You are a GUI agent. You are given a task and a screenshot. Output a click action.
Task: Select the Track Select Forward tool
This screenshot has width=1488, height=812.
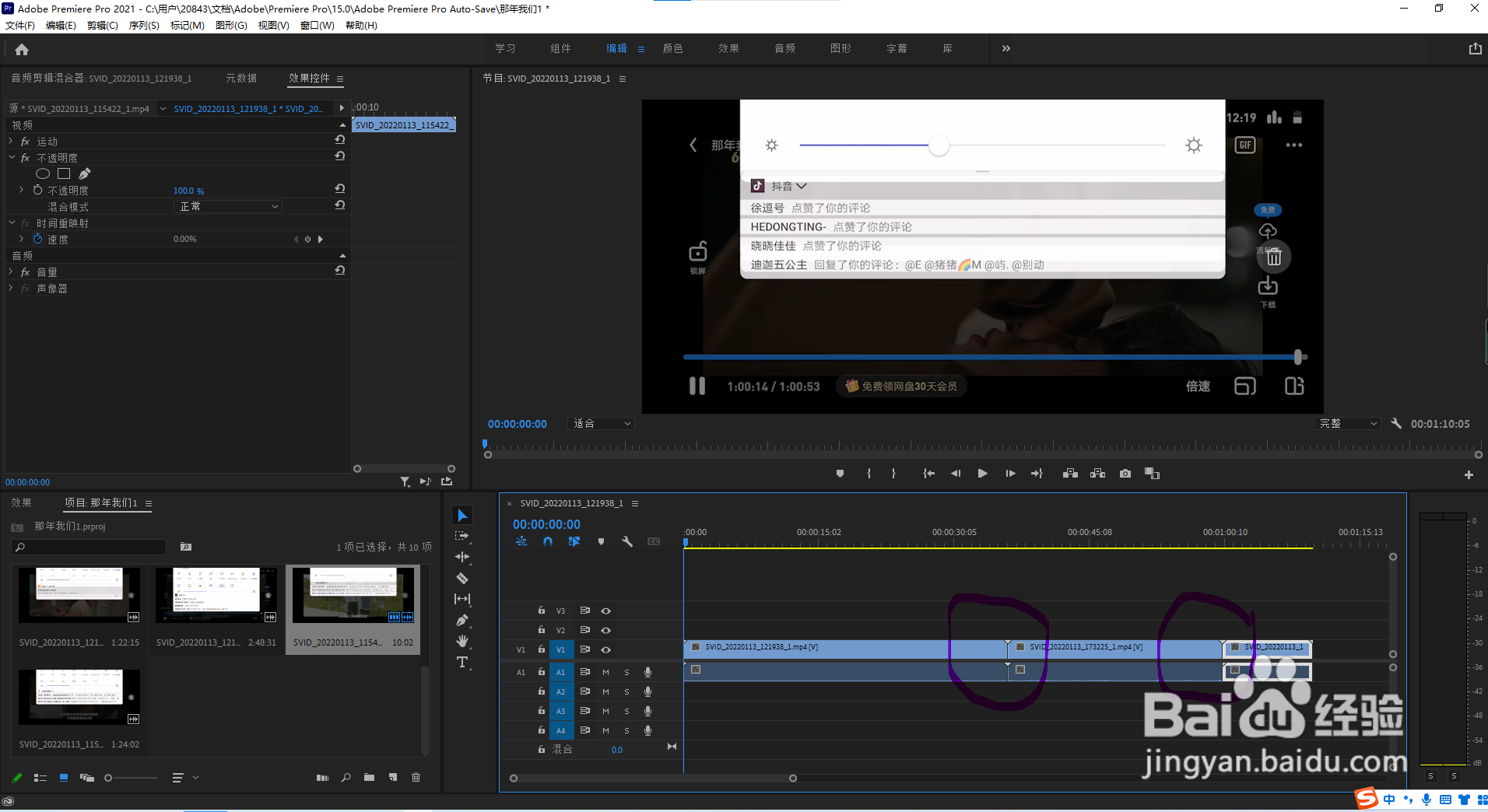462,536
